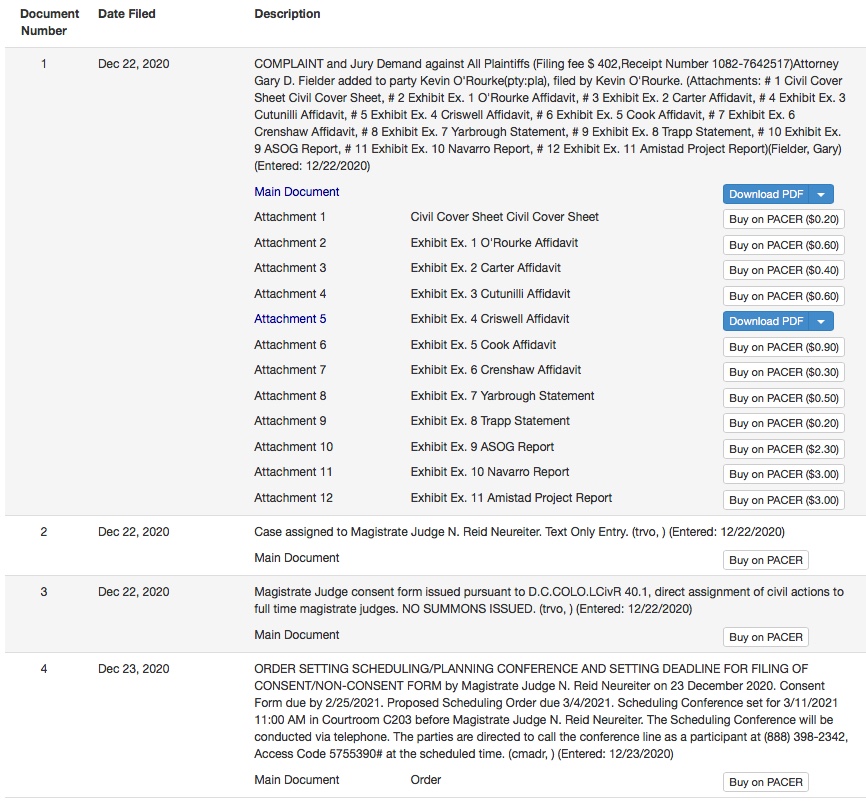Select the Attachment 4 label
Viewport: 866px width, 811px height.
(290, 293)
